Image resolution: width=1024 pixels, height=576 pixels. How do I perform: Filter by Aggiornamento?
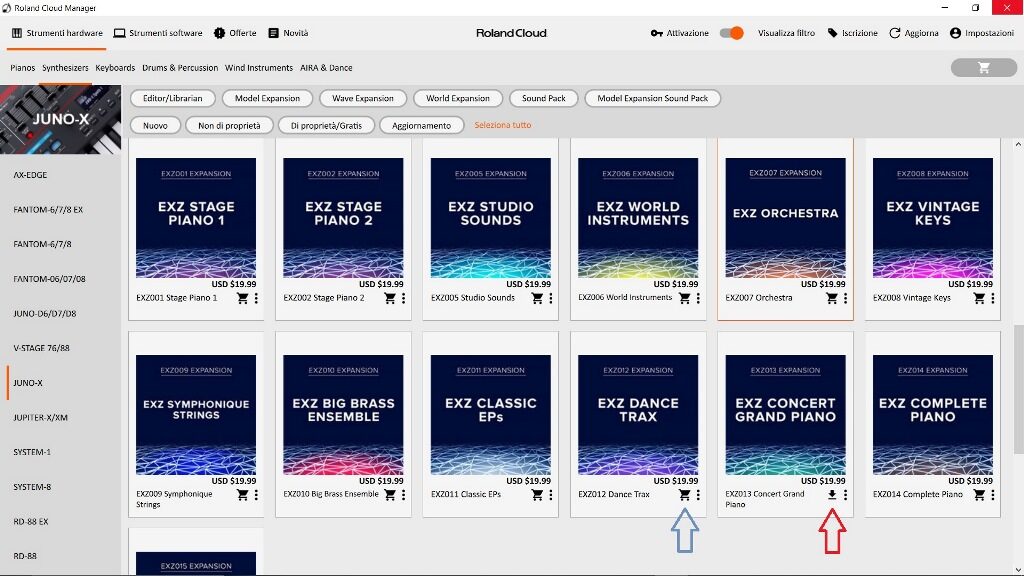(x=421, y=125)
